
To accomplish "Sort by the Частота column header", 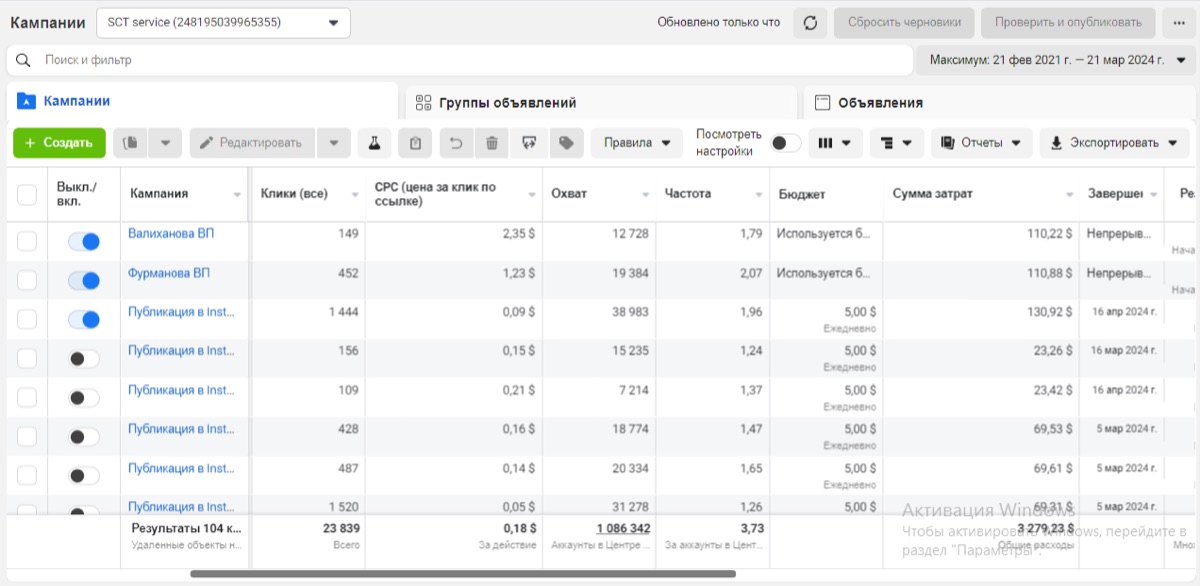I will coord(688,194).
